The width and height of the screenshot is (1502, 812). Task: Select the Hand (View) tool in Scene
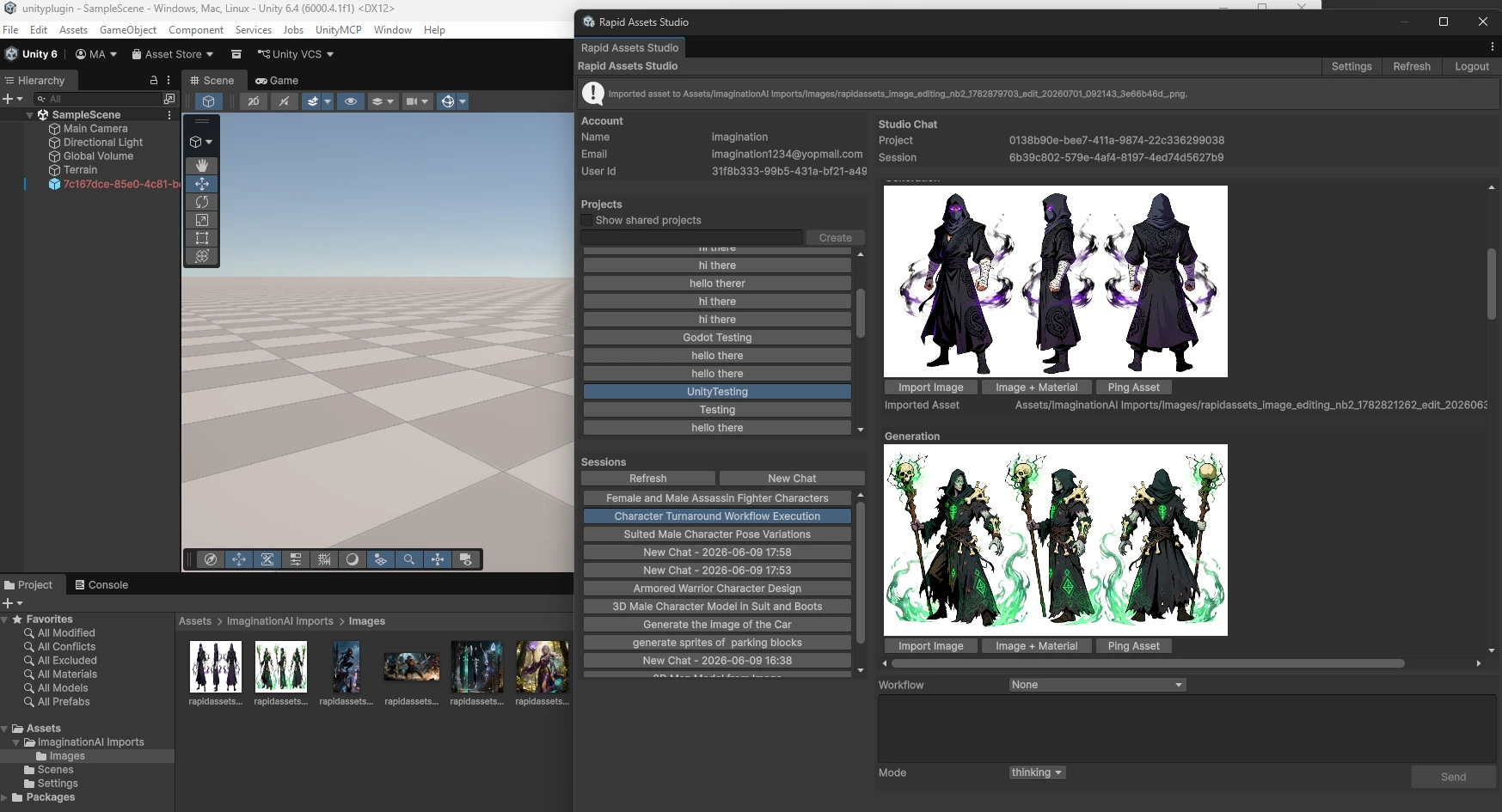pyautogui.click(x=202, y=166)
